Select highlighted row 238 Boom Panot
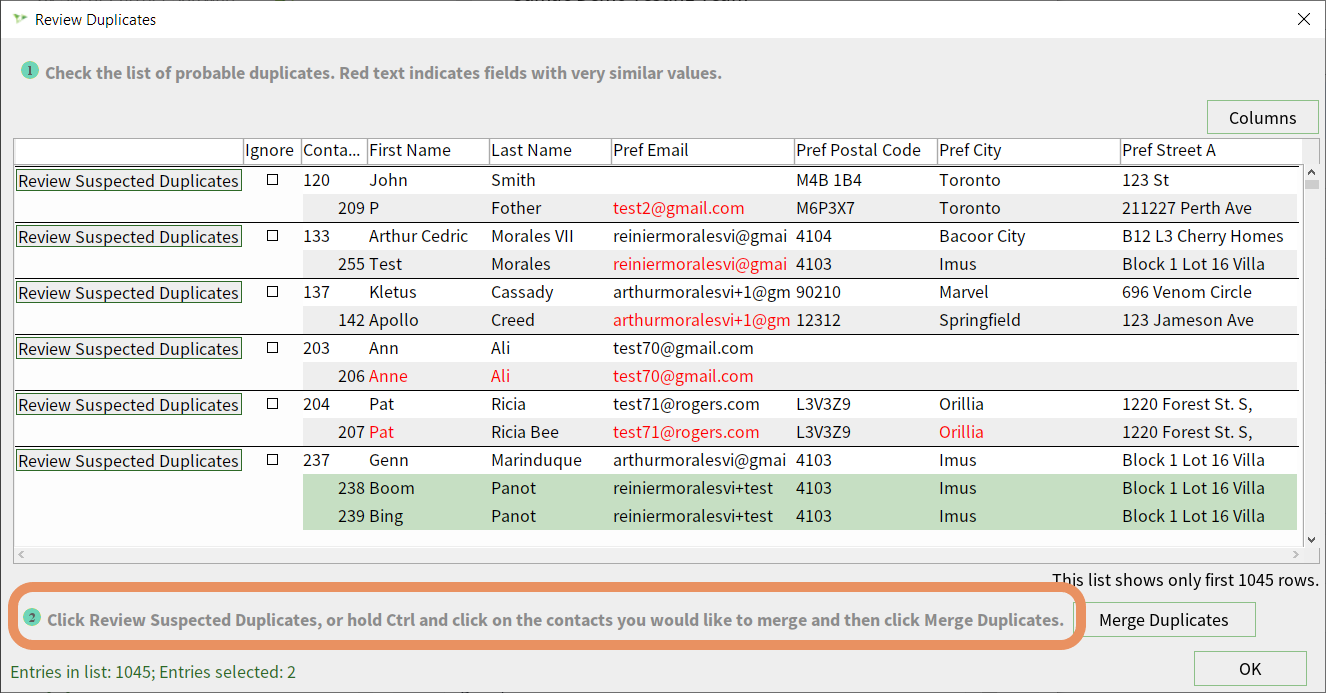The height and width of the screenshot is (693, 1326). click(x=799, y=488)
